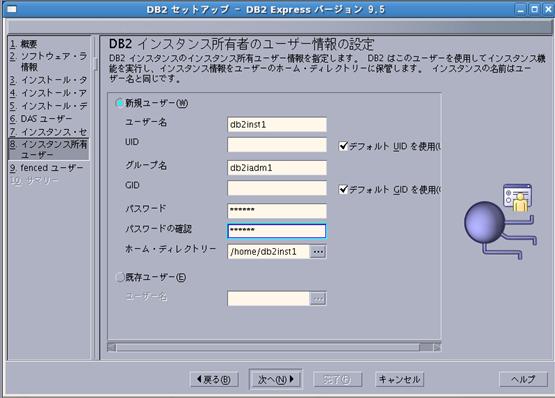Minimize the DB2 setup window

click(x=521, y=9)
